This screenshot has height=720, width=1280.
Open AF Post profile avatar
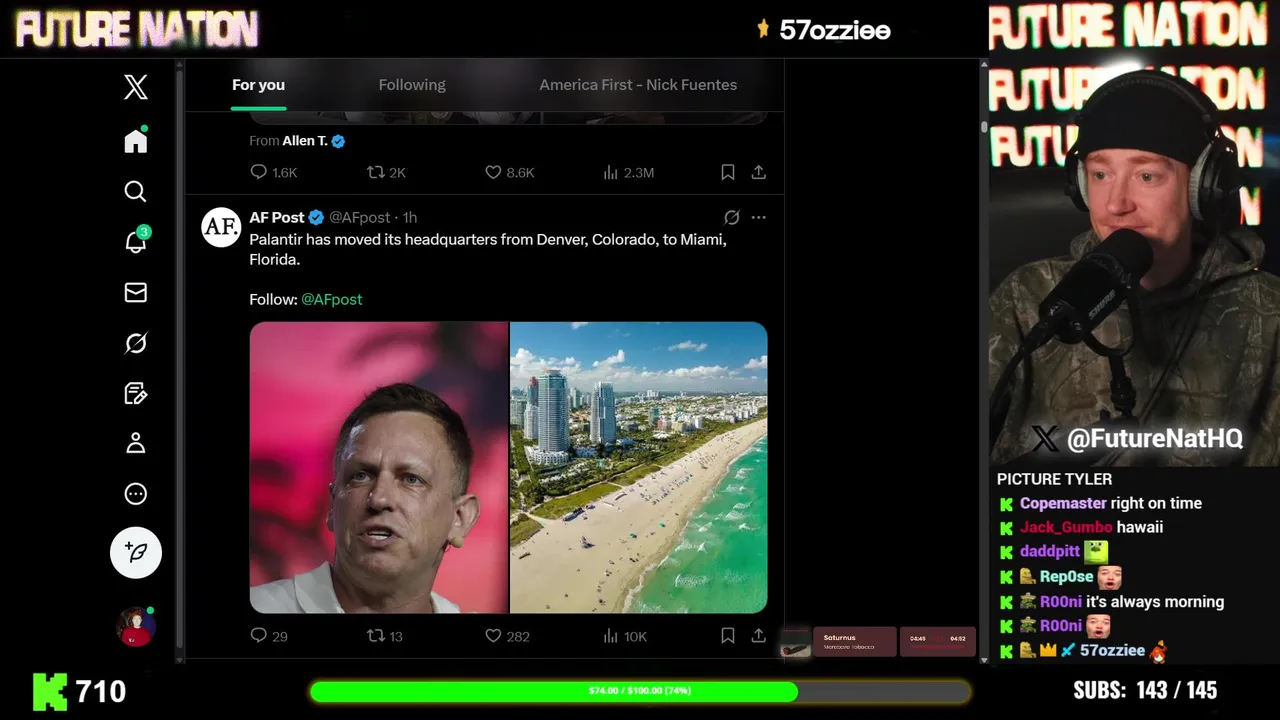[221, 228]
